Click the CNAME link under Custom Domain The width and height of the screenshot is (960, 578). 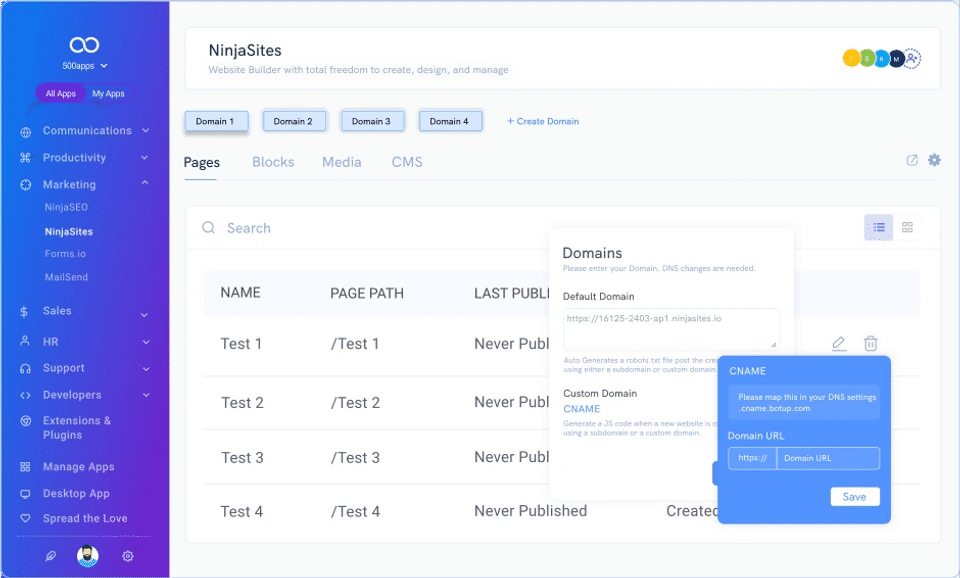click(582, 409)
